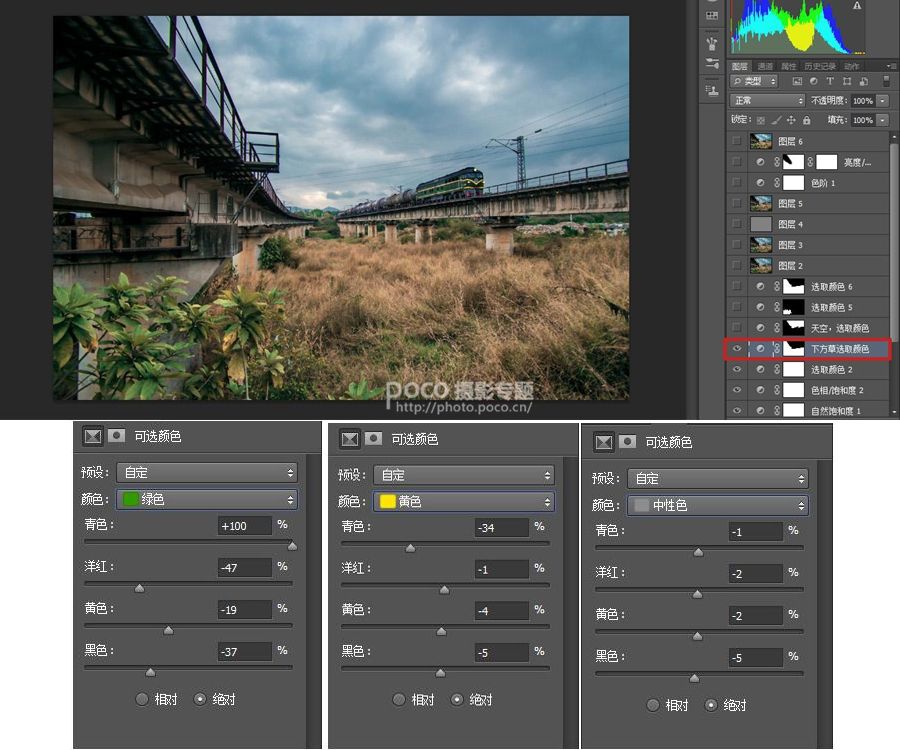Toggle the layer filter on/off switch
The width and height of the screenshot is (900, 750).
coord(886,81)
